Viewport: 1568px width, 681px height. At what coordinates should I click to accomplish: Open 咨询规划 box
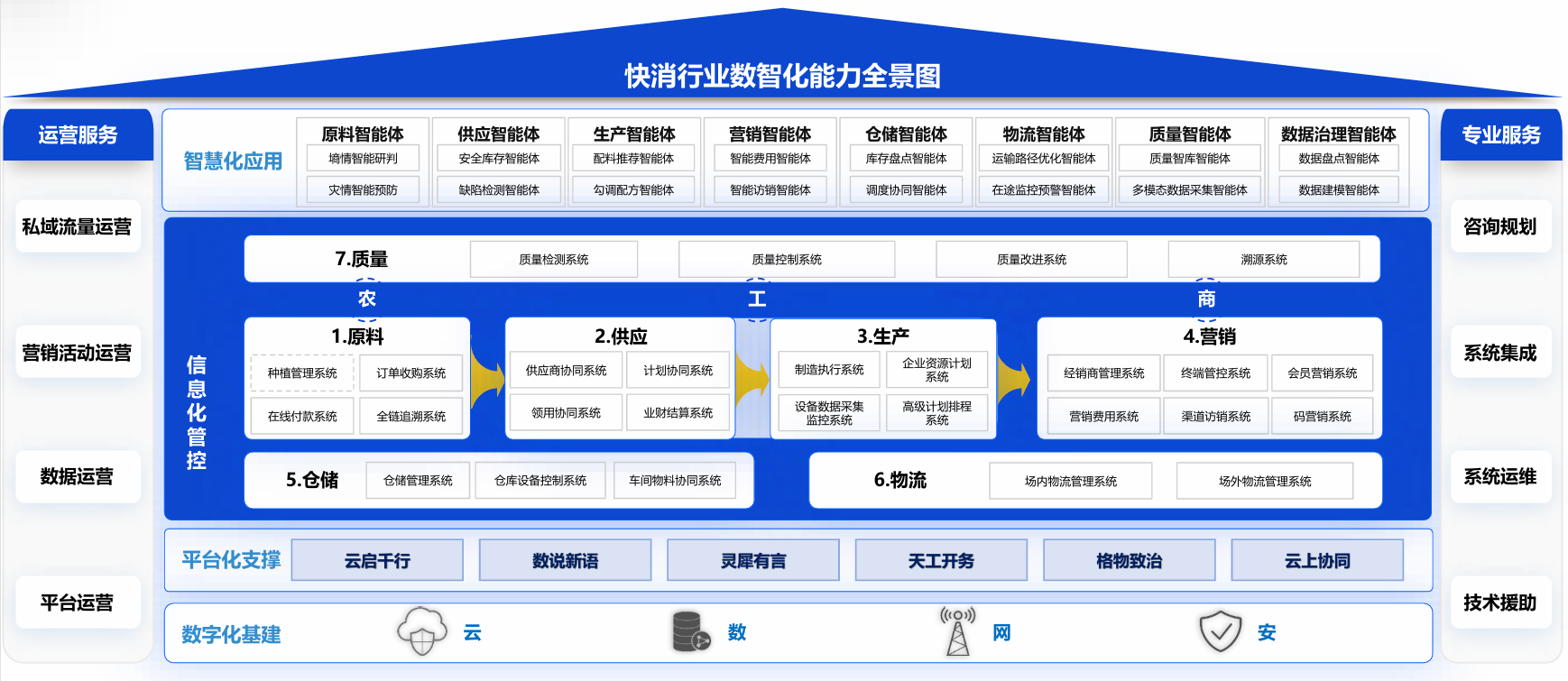[x=1500, y=226]
